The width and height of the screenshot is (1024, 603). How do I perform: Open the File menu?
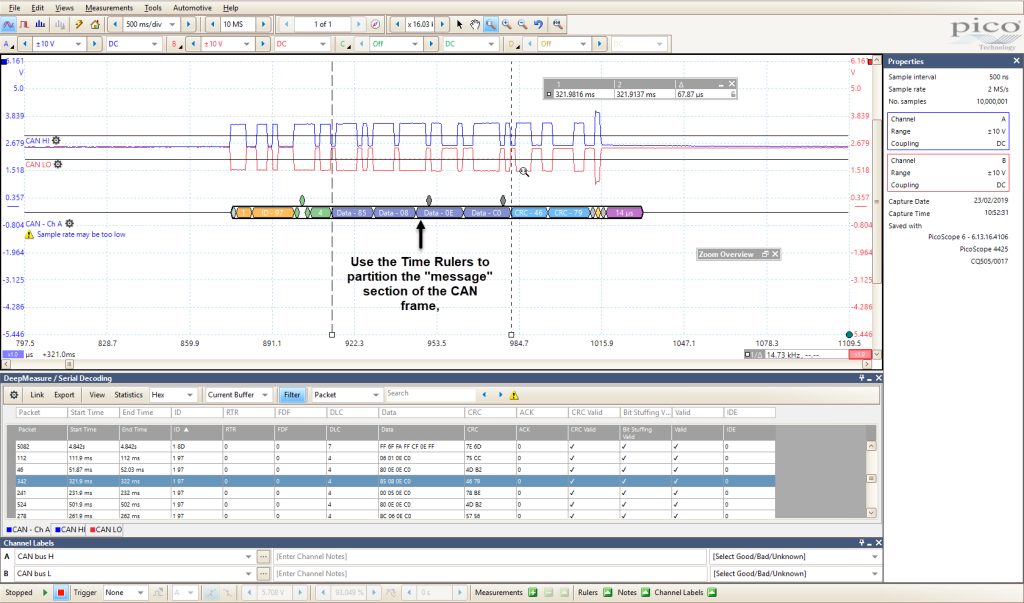tap(14, 8)
